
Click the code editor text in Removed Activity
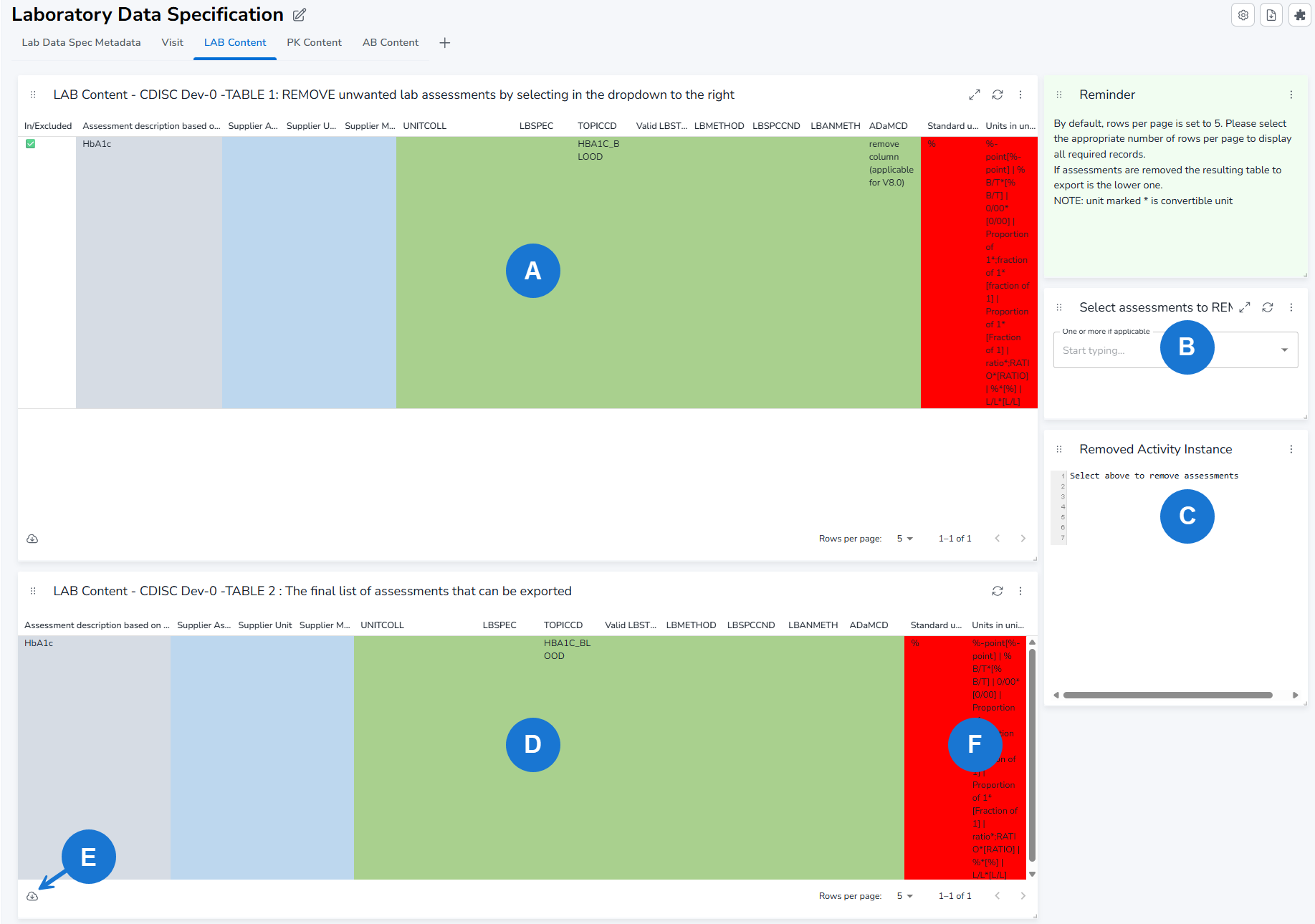coord(1154,476)
